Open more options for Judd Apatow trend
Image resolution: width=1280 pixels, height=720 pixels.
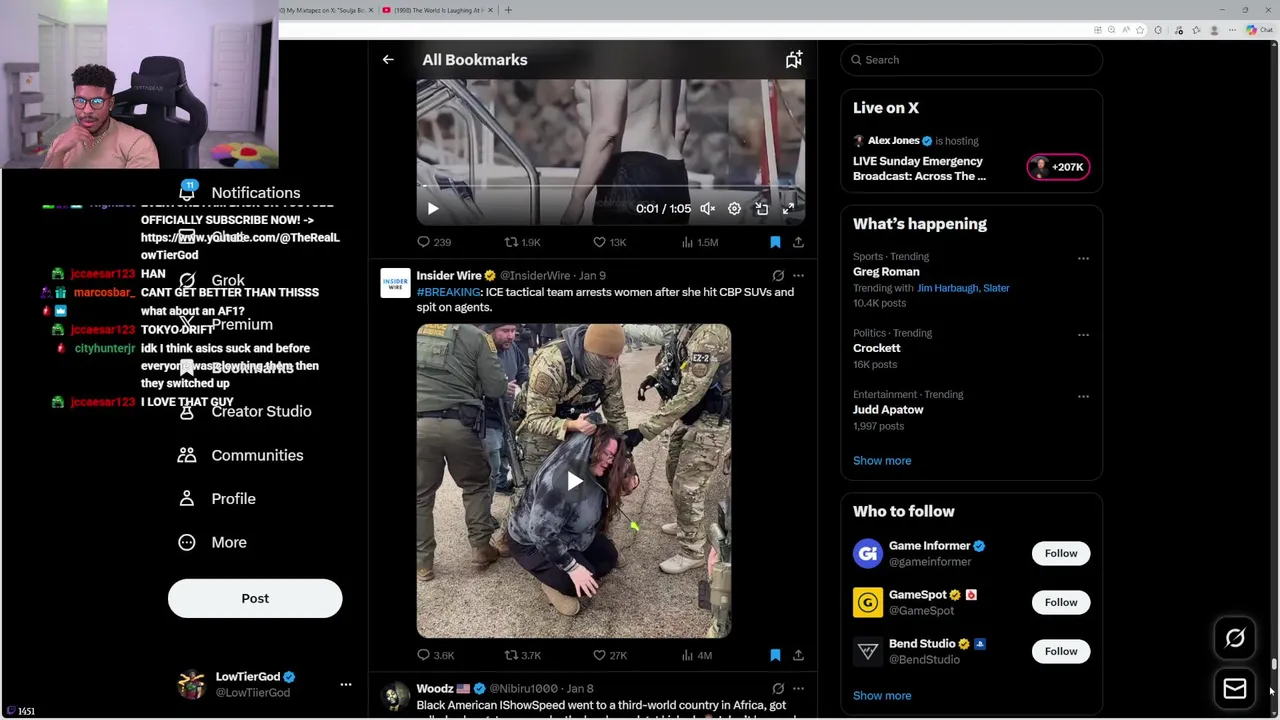1083,396
